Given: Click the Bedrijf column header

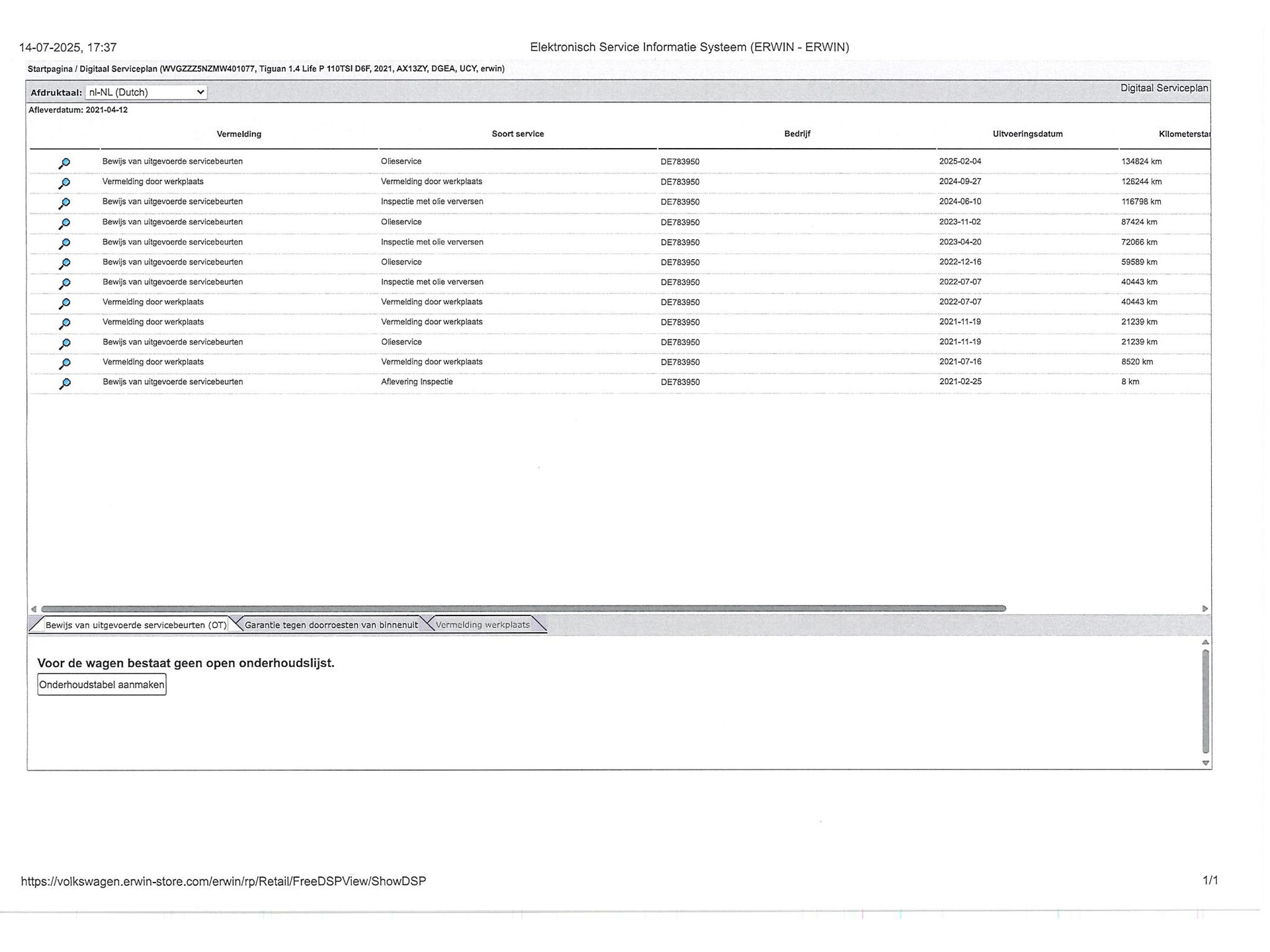Looking at the screenshot, I should tap(797, 134).
